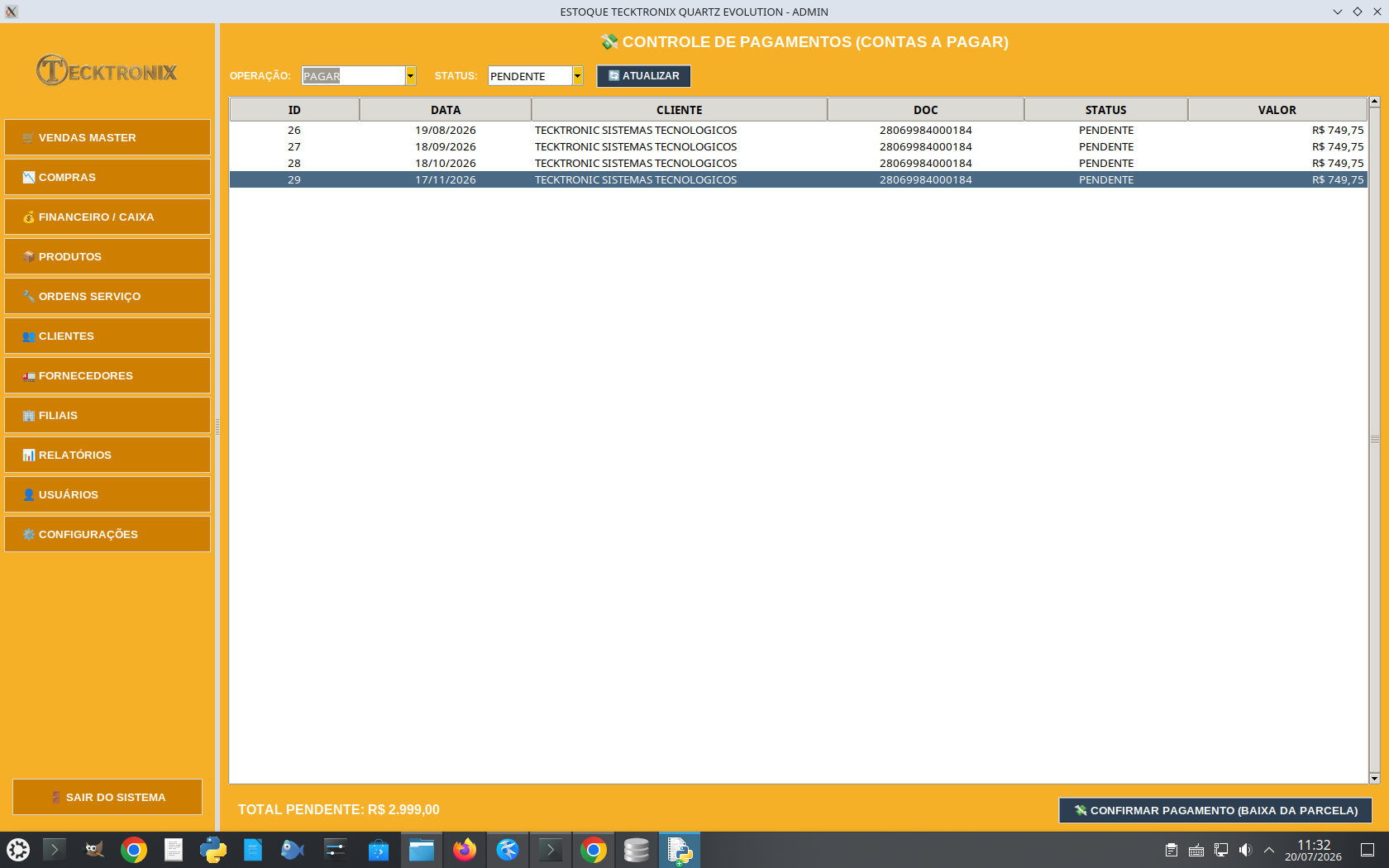Screen dimensions: 1389x868
Task: Click the CLIENTE column header
Action: (680, 110)
